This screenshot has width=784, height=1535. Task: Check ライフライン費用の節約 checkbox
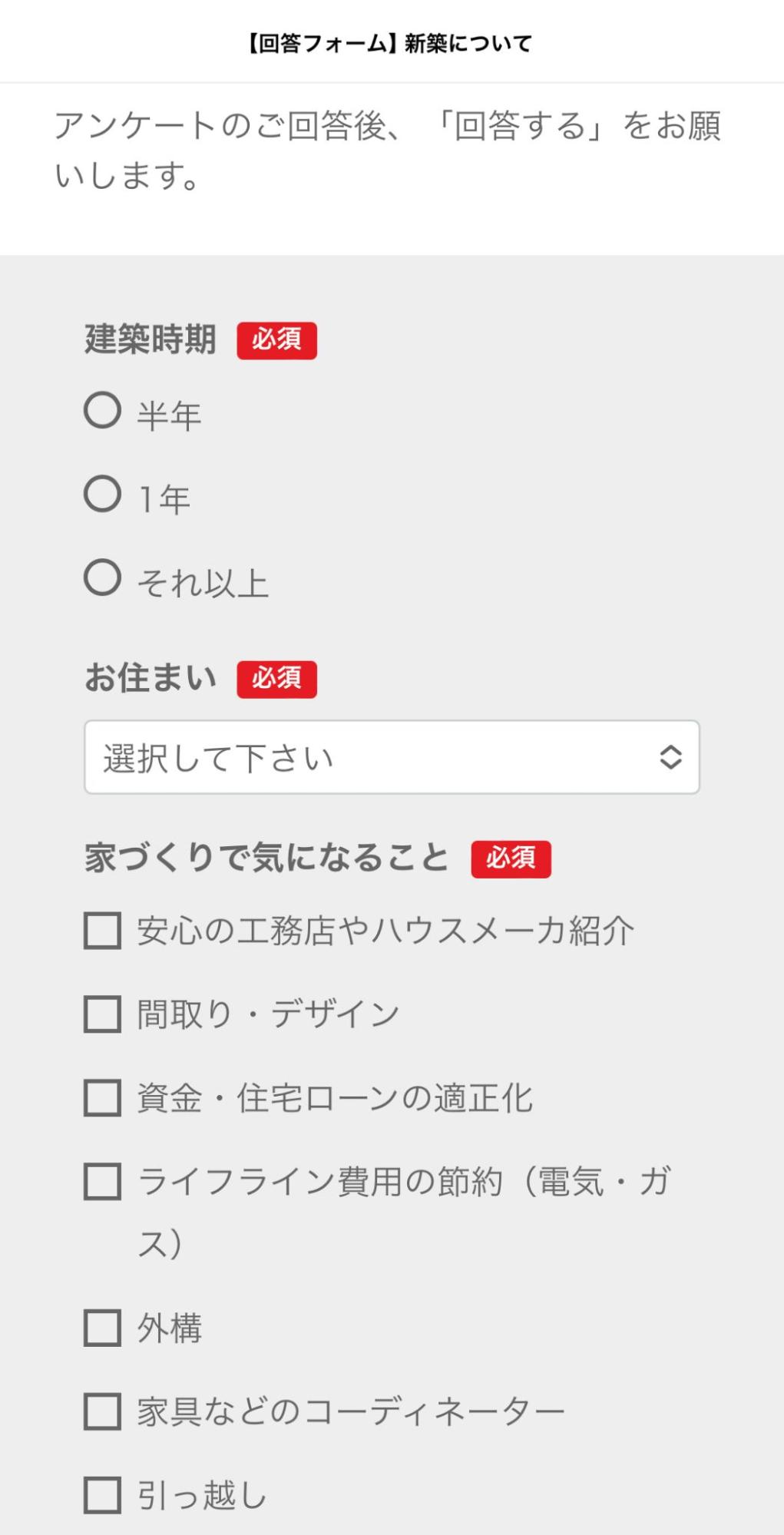103,1182
